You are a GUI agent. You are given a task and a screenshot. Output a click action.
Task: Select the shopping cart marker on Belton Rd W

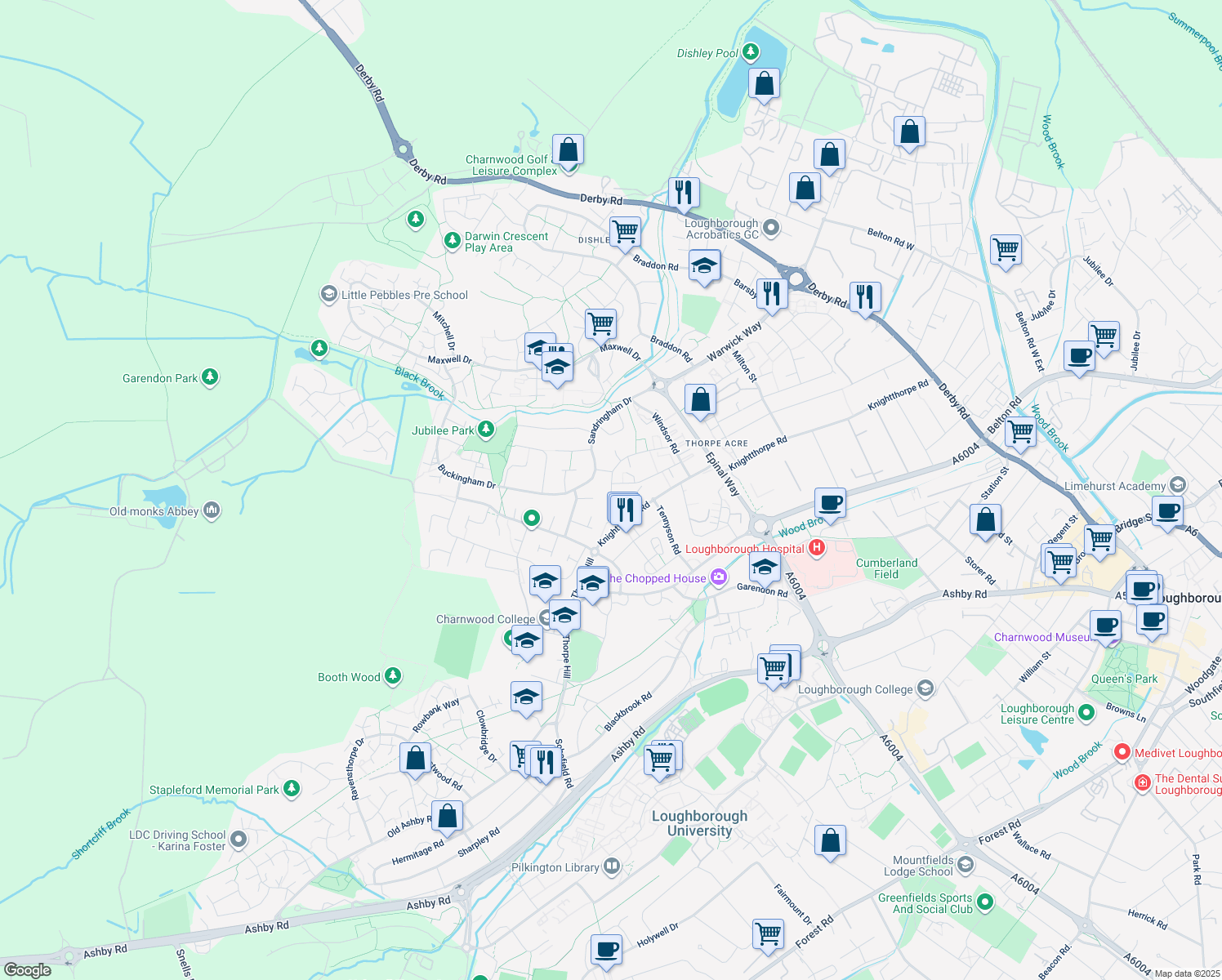1006,250
